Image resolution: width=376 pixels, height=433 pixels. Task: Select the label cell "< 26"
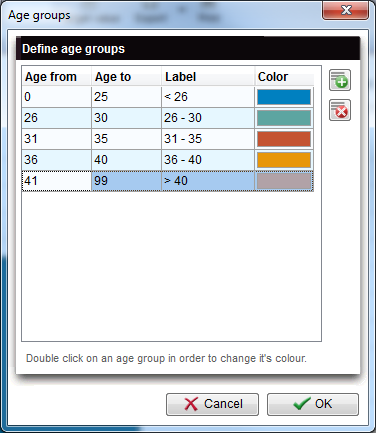tap(208, 97)
